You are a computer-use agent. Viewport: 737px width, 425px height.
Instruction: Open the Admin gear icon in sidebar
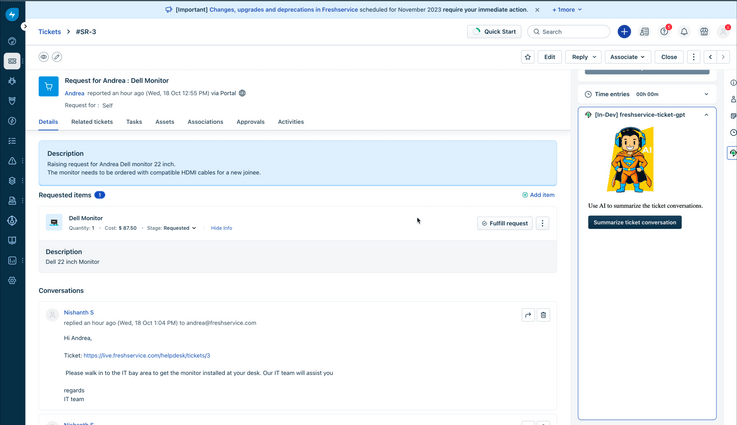[12, 280]
